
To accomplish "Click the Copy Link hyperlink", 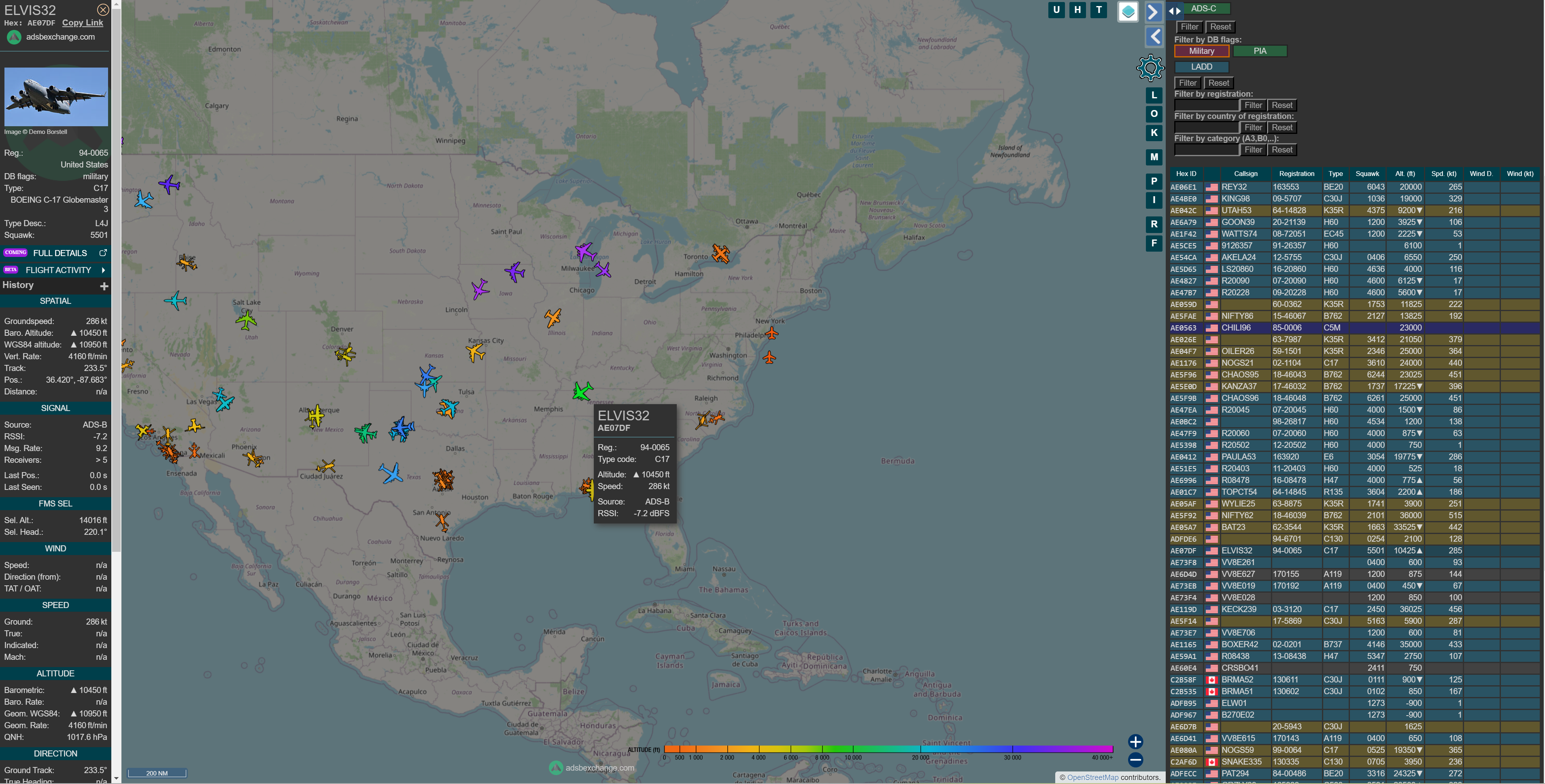I will pos(83,23).
